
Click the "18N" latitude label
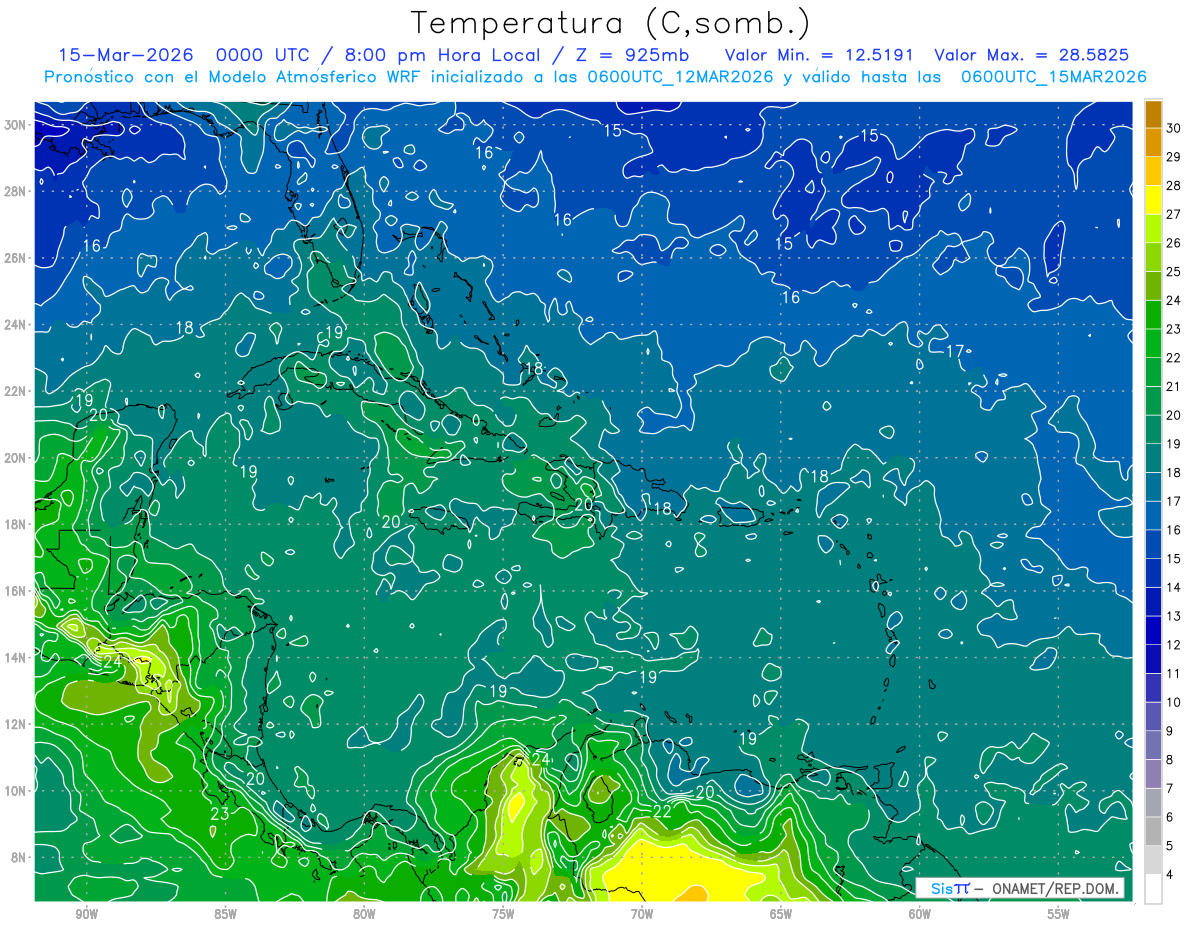coord(17,524)
